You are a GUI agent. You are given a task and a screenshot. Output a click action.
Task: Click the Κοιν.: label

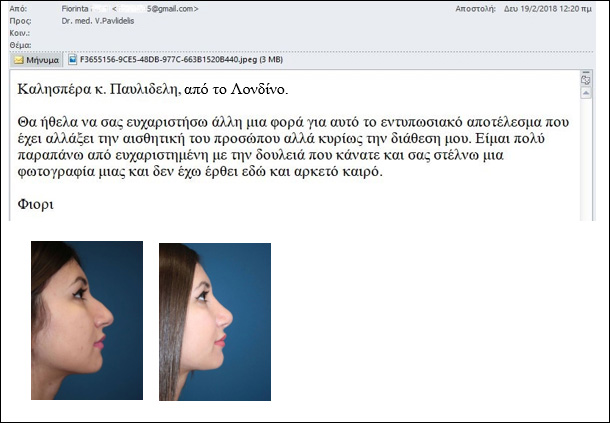[19, 33]
